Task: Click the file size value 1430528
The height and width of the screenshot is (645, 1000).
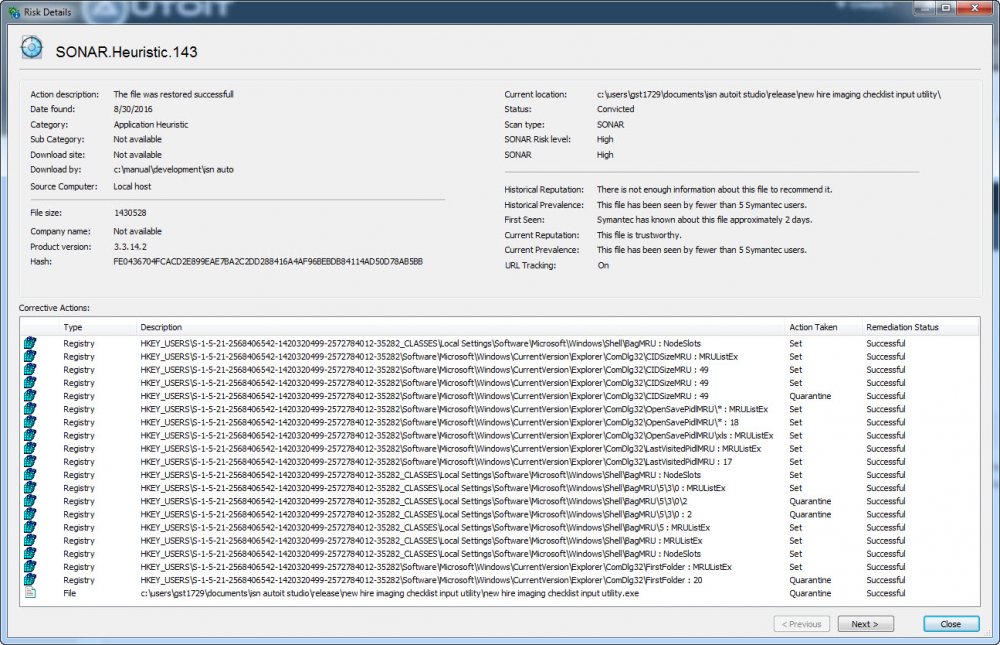Action: pyautogui.click(x=130, y=213)
